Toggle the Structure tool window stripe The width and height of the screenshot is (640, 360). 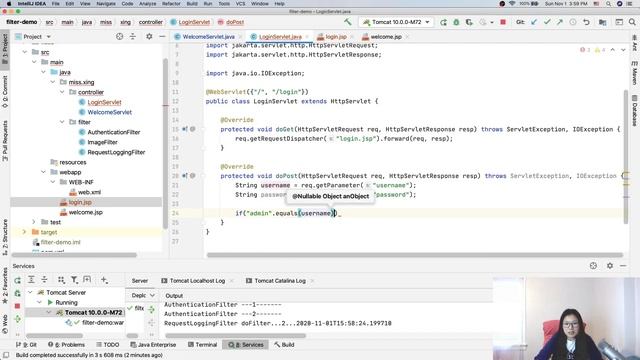[5, 237]
